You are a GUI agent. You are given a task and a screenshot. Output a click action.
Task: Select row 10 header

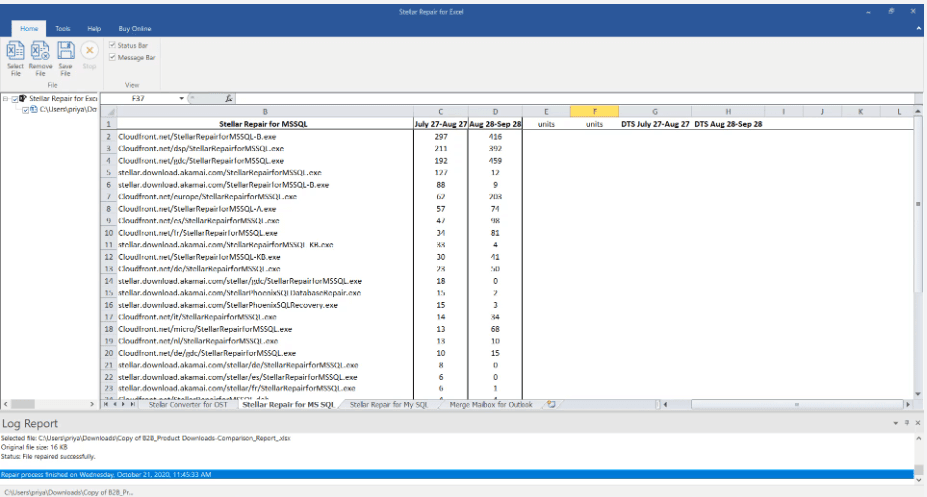[x=109, y=233]
